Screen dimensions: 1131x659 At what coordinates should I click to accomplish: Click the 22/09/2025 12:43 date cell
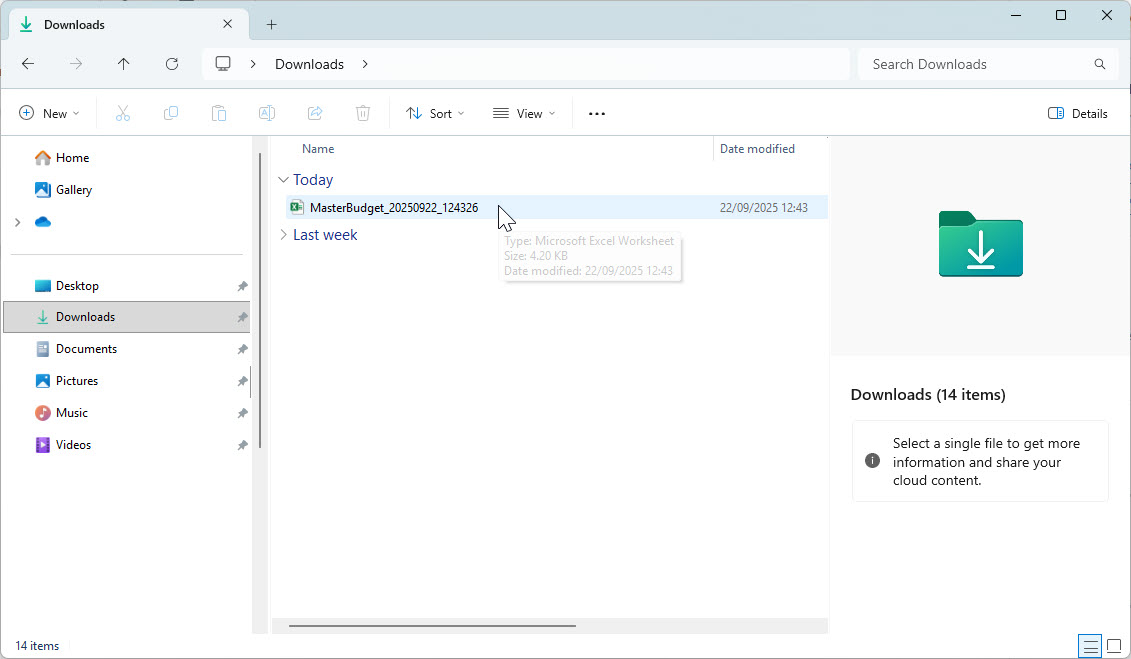tap(764, 208)
